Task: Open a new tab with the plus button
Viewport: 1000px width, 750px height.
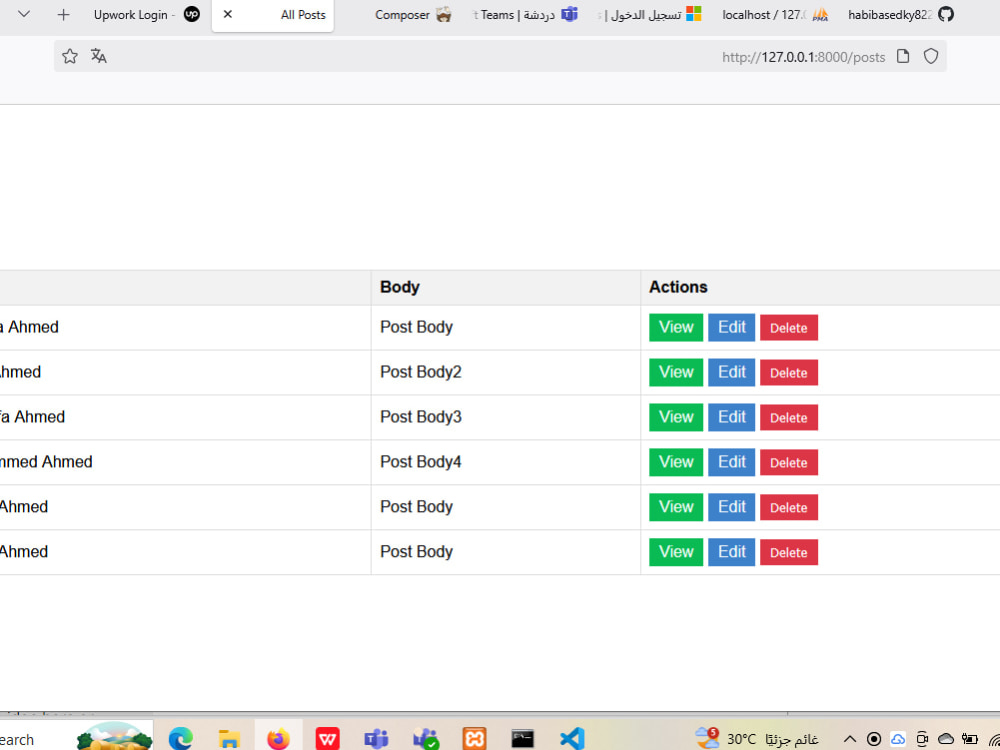Action: click(63, 15)
